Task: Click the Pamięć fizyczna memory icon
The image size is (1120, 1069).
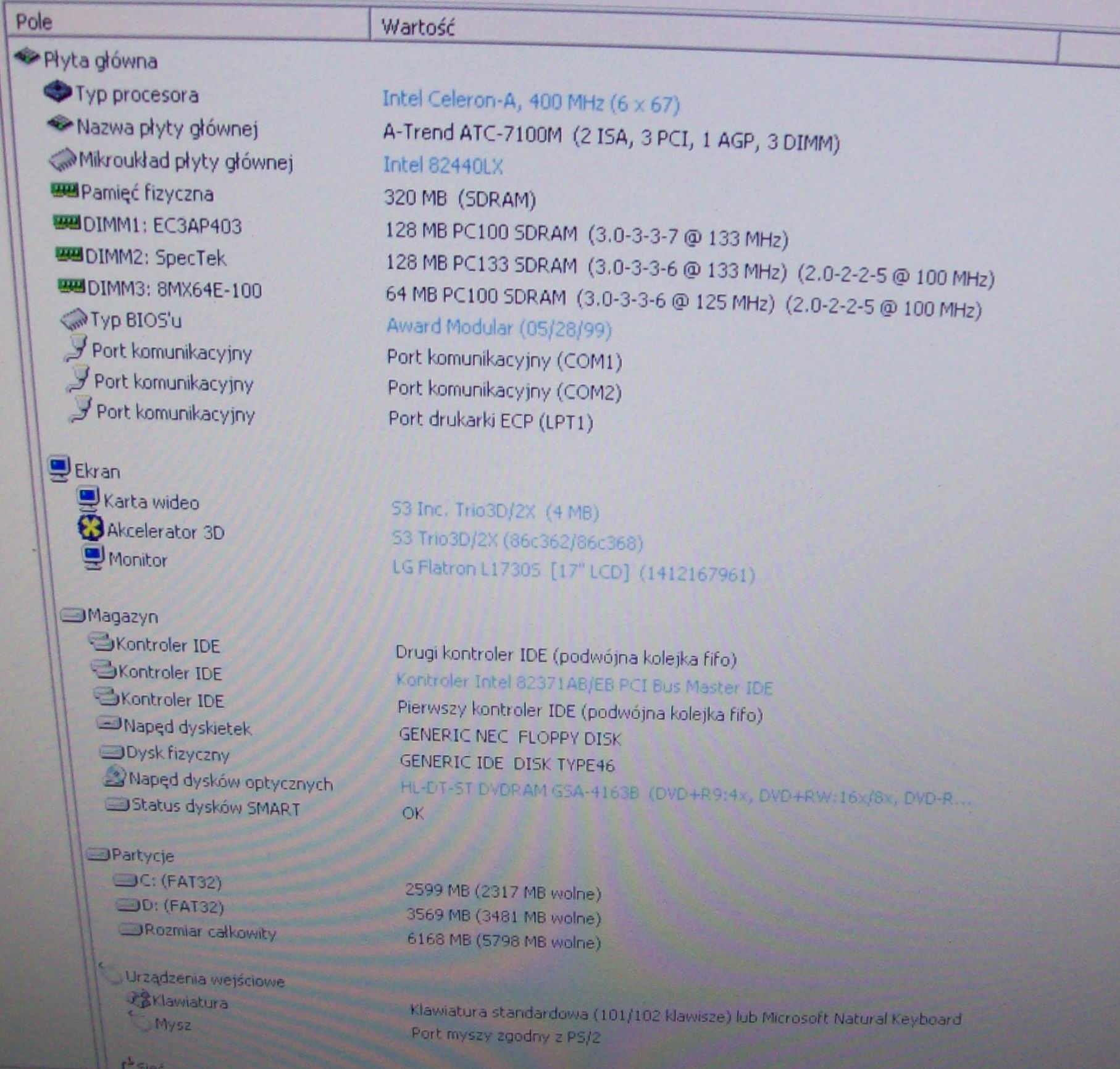Action: 65,190
